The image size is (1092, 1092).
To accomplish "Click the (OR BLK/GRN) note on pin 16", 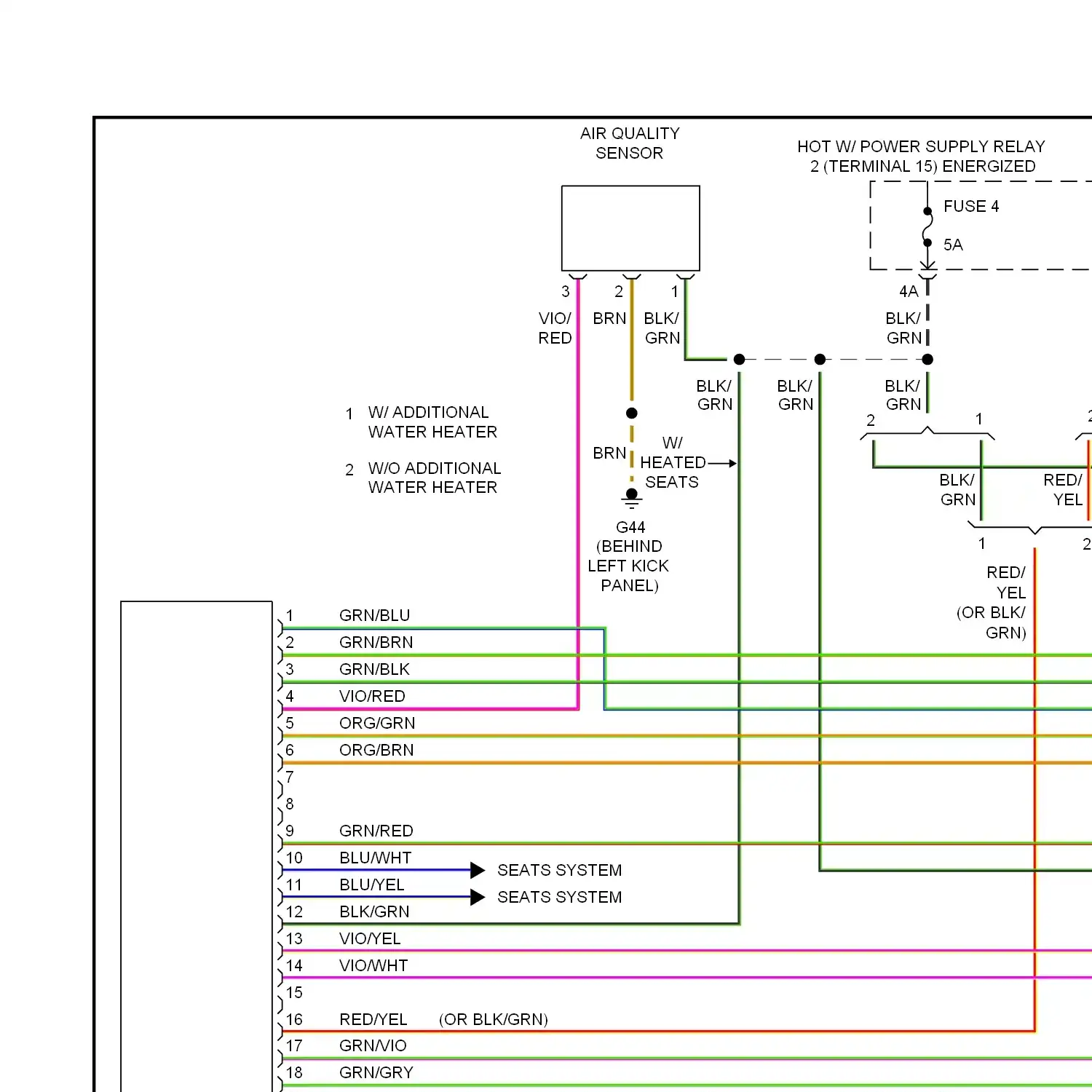I will [x=494, y=1020].
